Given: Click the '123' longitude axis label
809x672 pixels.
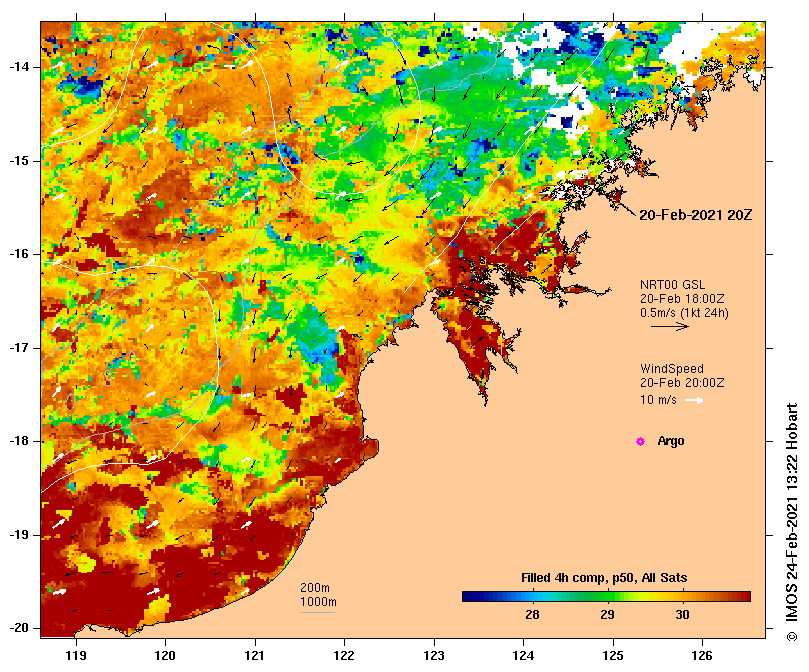Looking at the screenshot, I should point(434,656).
